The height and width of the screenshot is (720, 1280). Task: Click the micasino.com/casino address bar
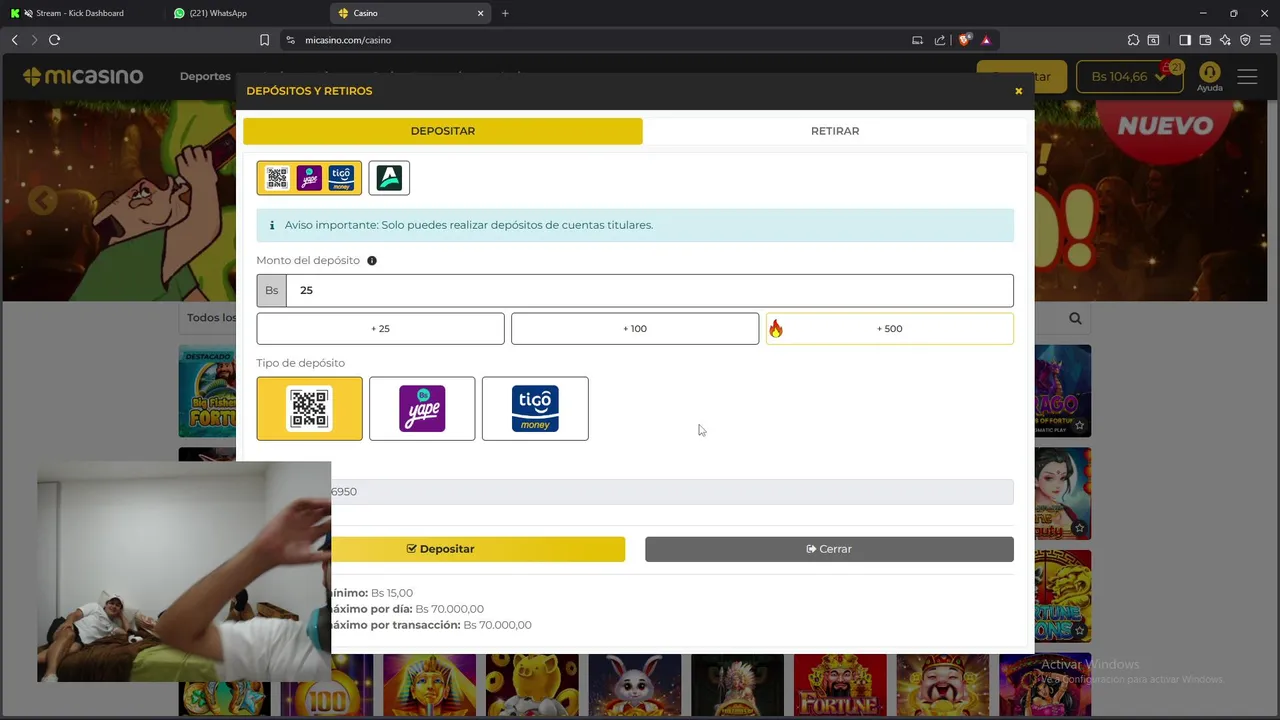tap(600, 40)
